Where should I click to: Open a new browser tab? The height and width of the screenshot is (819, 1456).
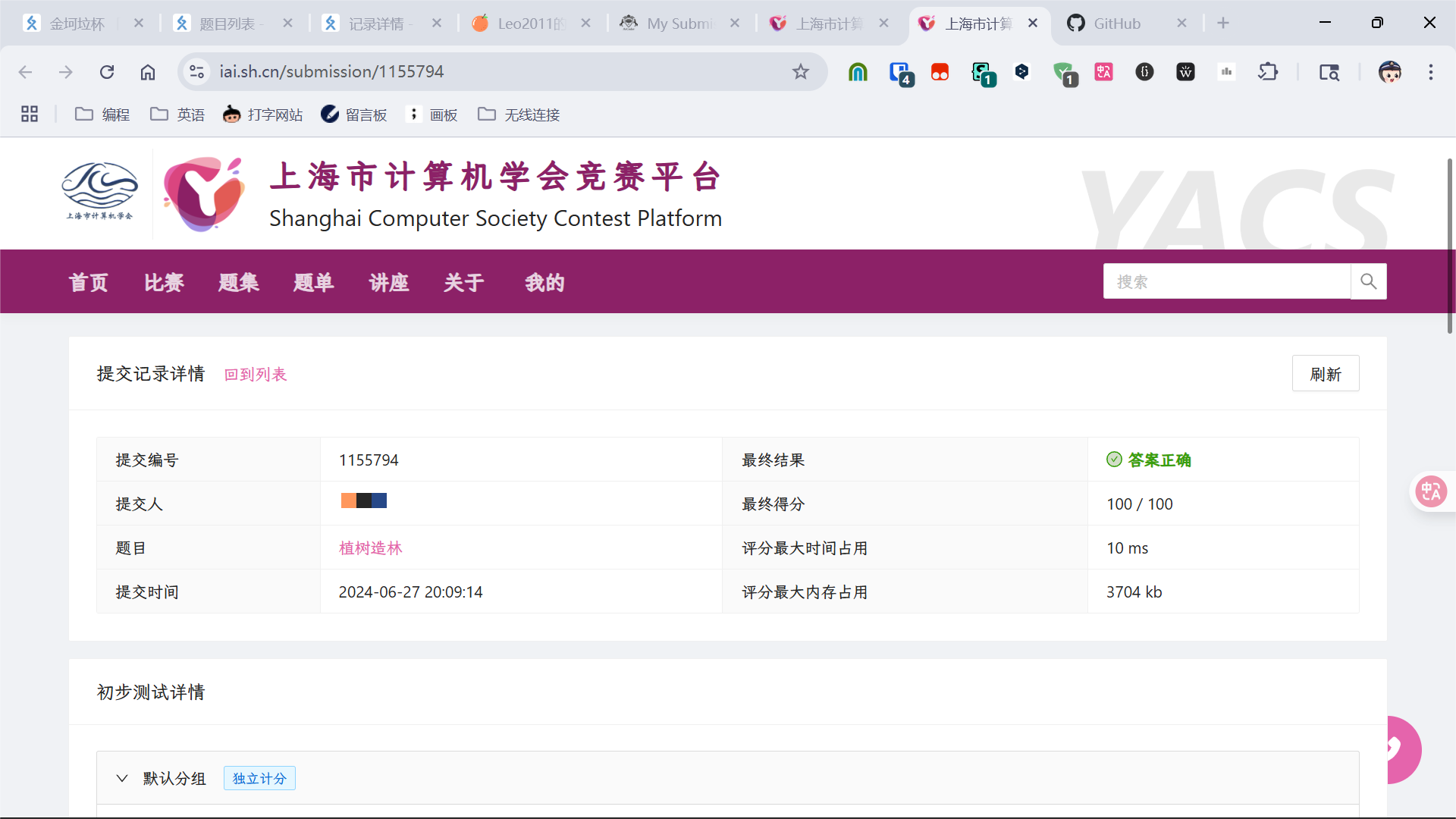(x=1223, y=24)
